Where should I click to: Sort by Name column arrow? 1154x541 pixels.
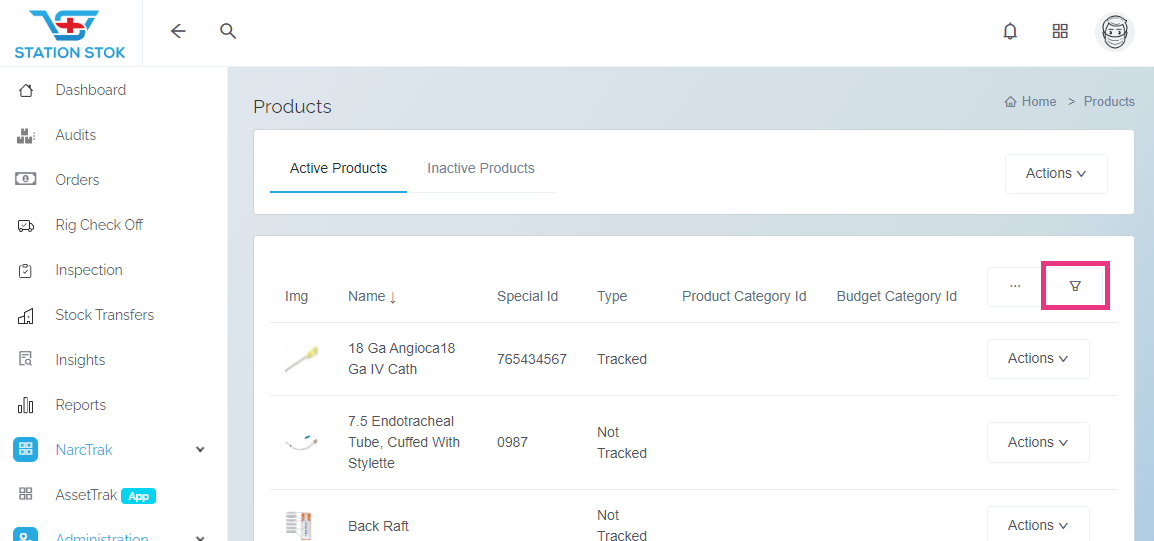393,297
